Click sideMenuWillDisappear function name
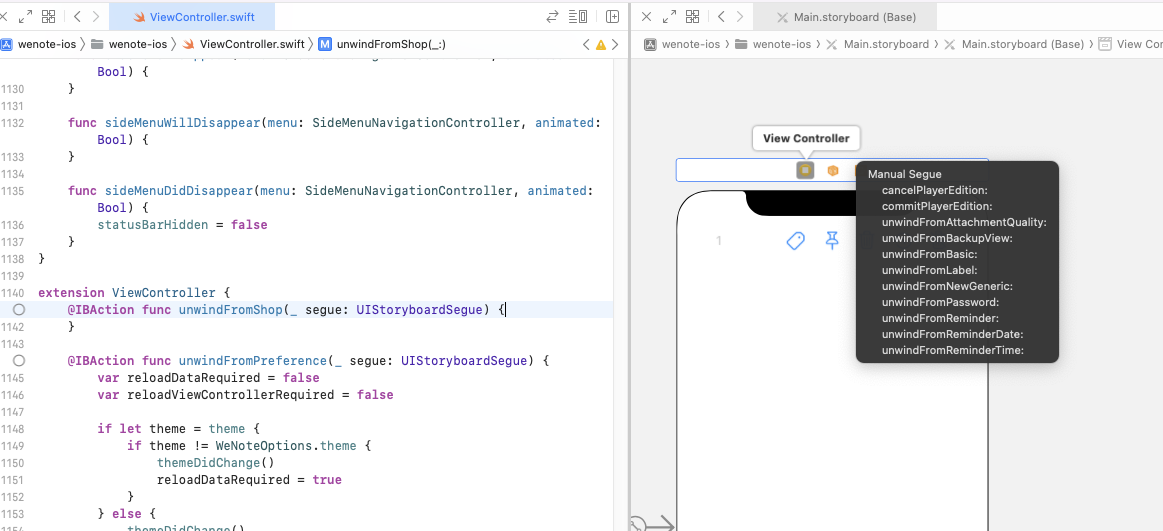Viewport: 1163px width, 531px height. tap(182, 122)
